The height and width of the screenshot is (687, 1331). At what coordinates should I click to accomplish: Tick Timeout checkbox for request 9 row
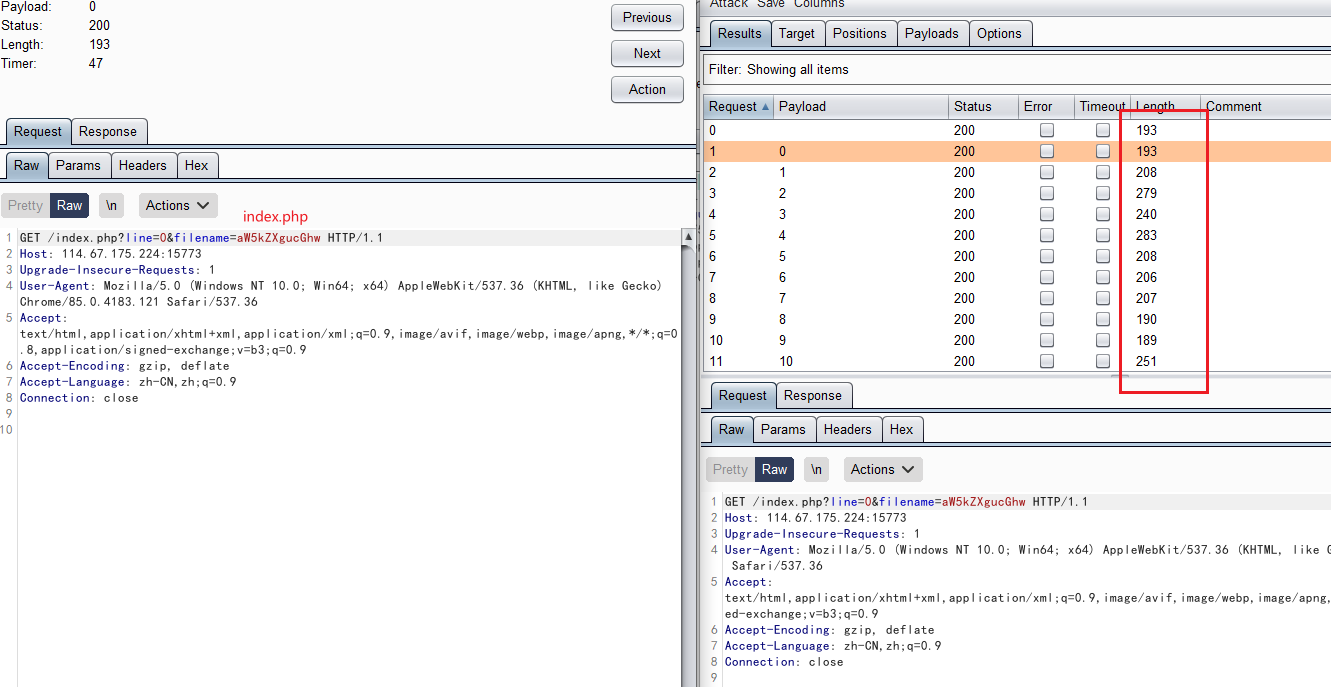[1103, 319]
